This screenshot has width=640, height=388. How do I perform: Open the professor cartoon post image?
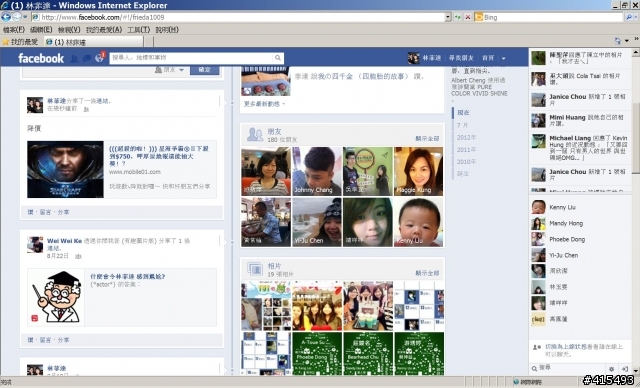pos(56,297)
